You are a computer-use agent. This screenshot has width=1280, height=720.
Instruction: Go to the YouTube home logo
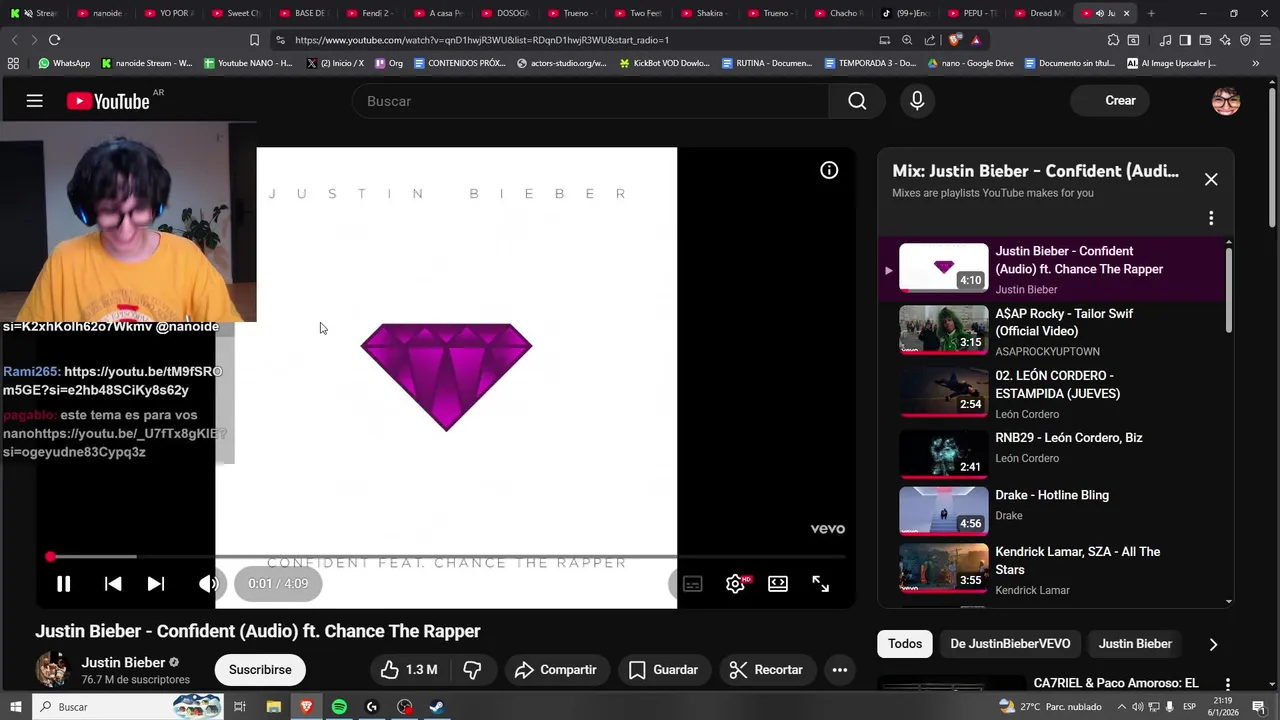coord(107,101)
